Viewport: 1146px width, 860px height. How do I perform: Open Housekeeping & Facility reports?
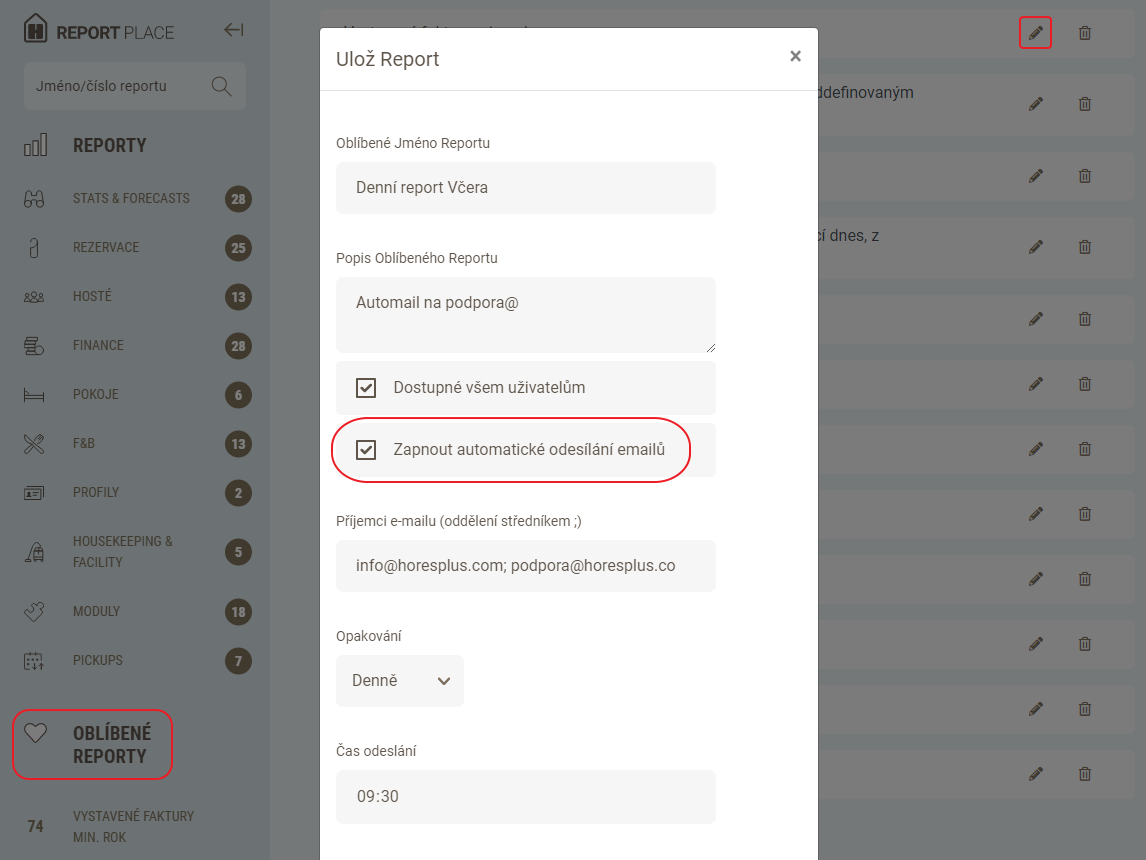122,551
